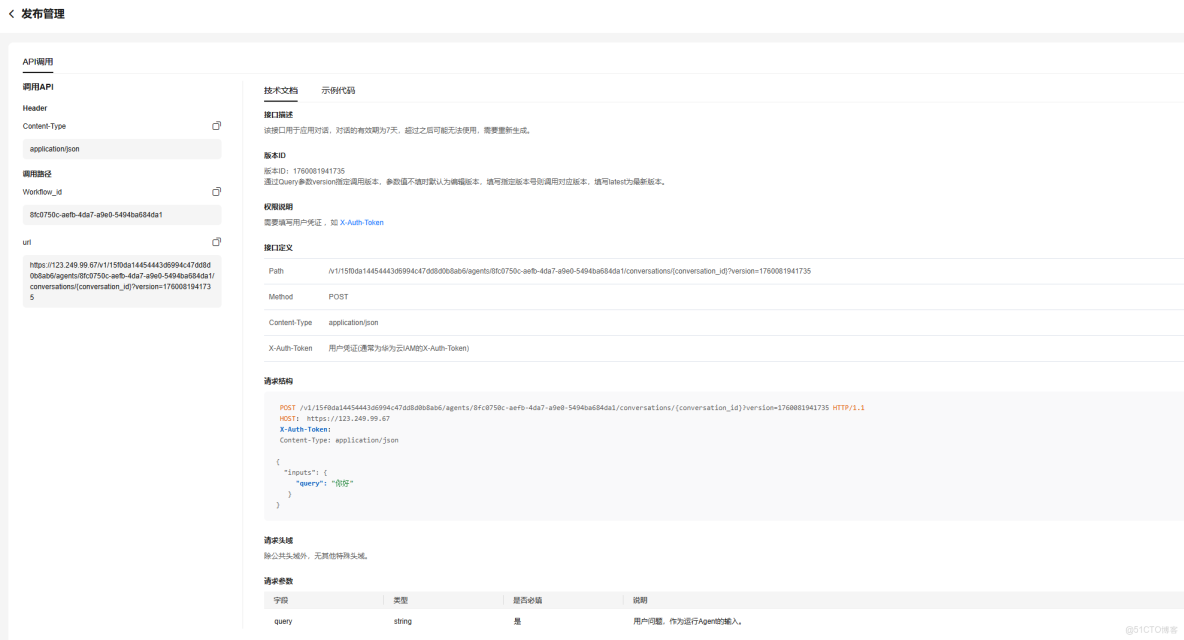Copy the Workflow_id value

click(x=216, y=190)
